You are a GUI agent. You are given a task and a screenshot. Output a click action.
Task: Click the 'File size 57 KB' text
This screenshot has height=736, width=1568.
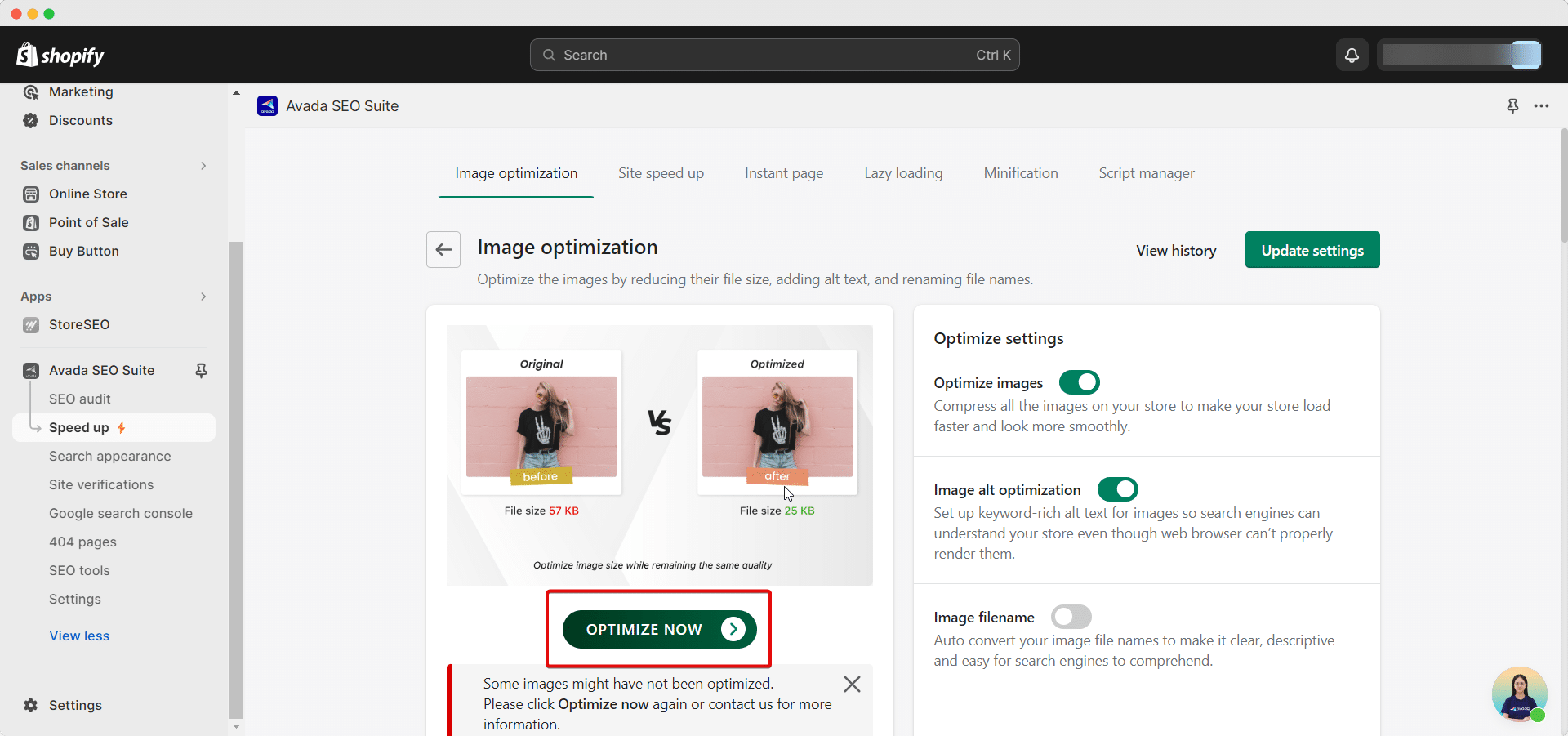pyautogui.click(x=541, y=511)
